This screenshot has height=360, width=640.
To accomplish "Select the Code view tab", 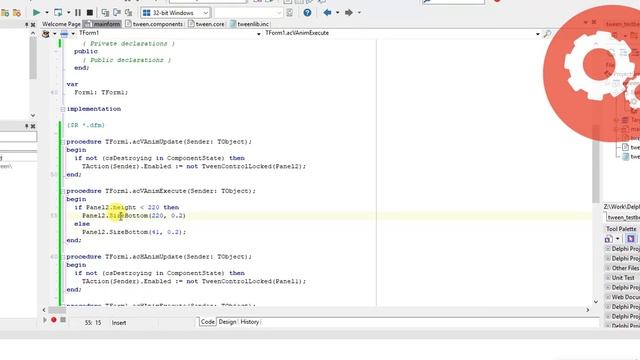I will [x=207, y=322].
